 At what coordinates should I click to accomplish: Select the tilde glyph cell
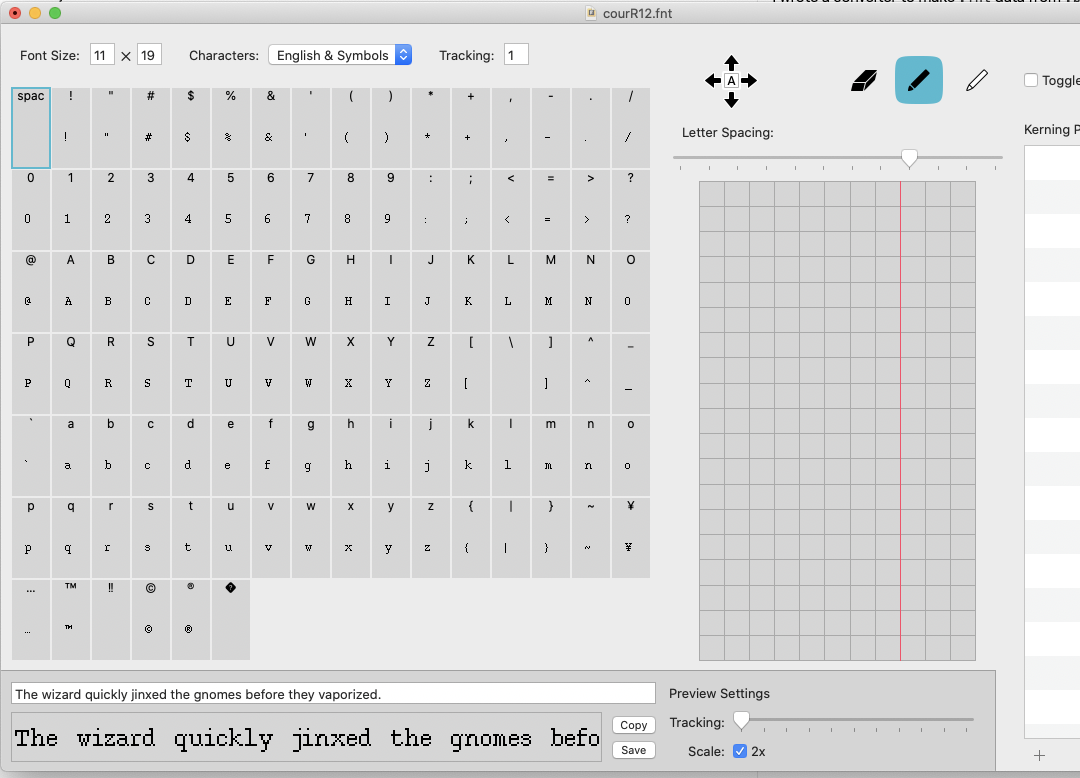click(x=590, y=538)
